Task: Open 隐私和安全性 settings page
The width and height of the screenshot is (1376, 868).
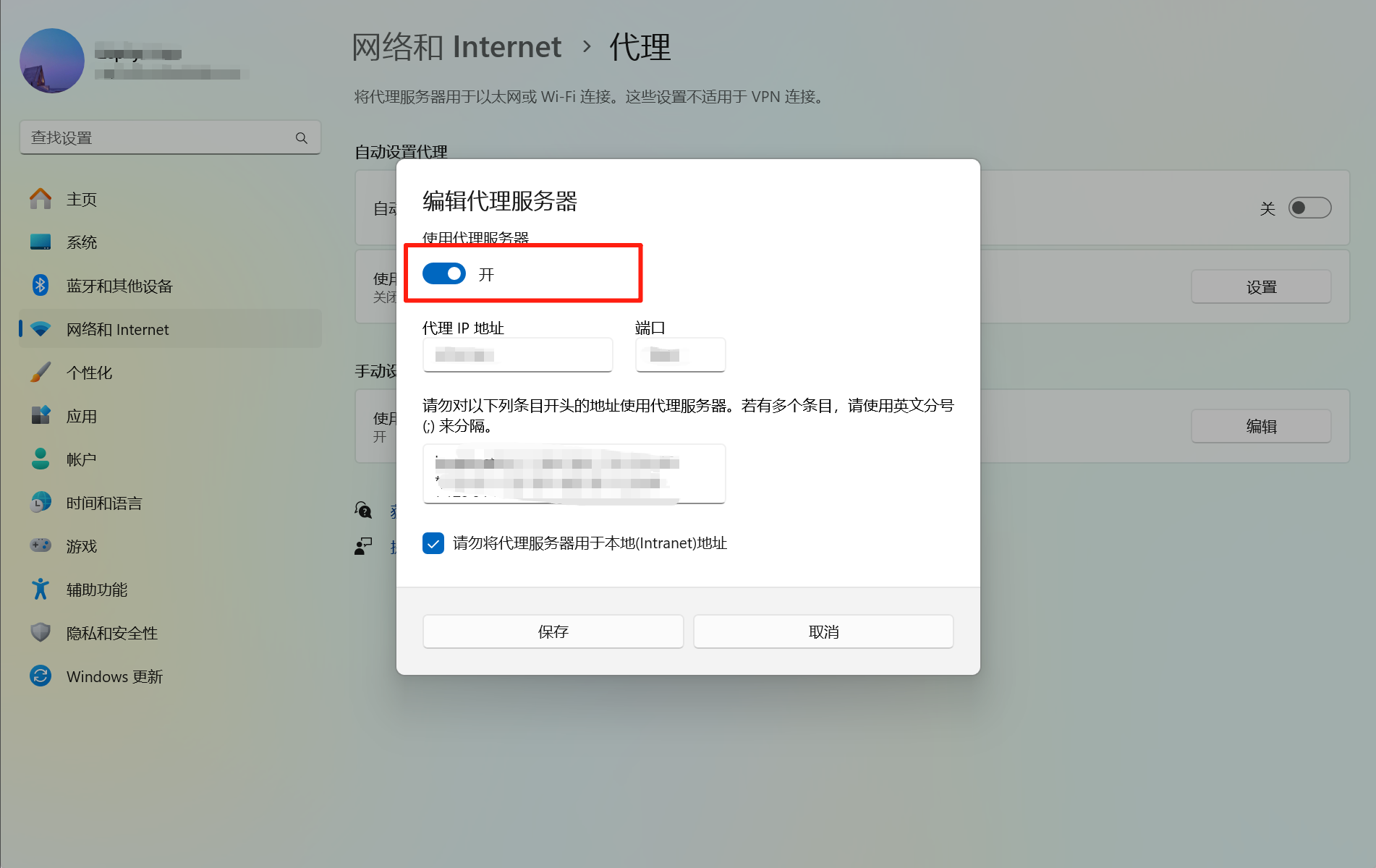Action: point(171,633)
